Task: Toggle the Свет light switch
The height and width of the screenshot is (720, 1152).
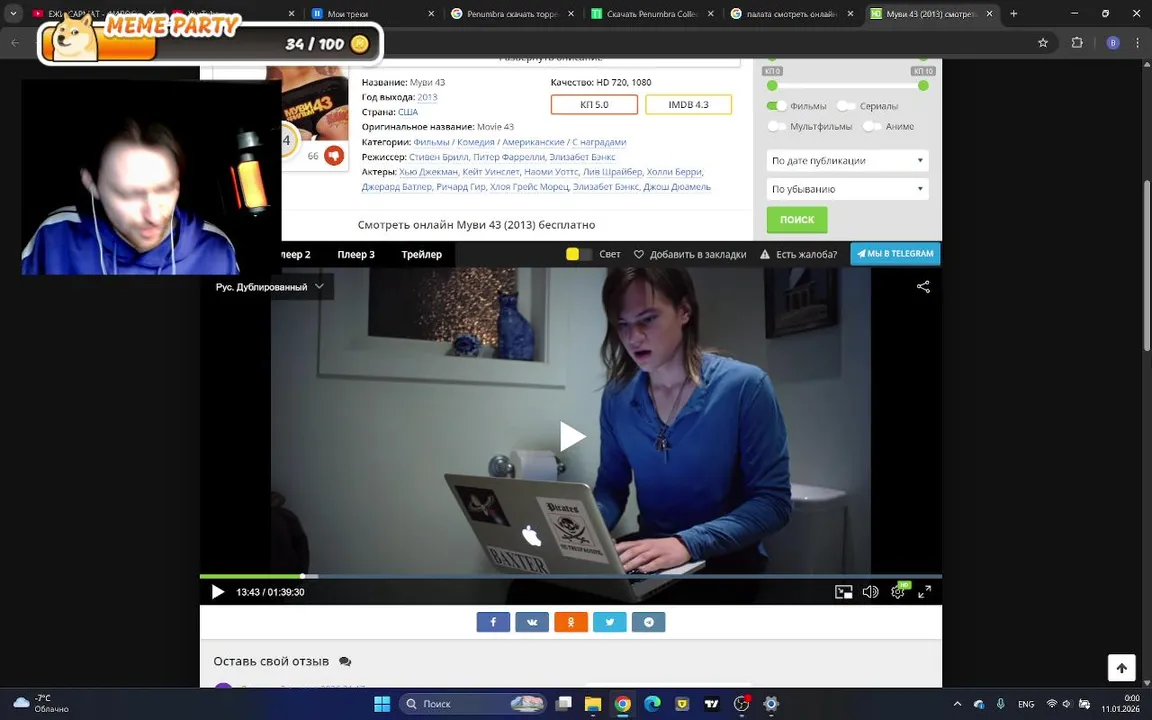Action: 579,254
